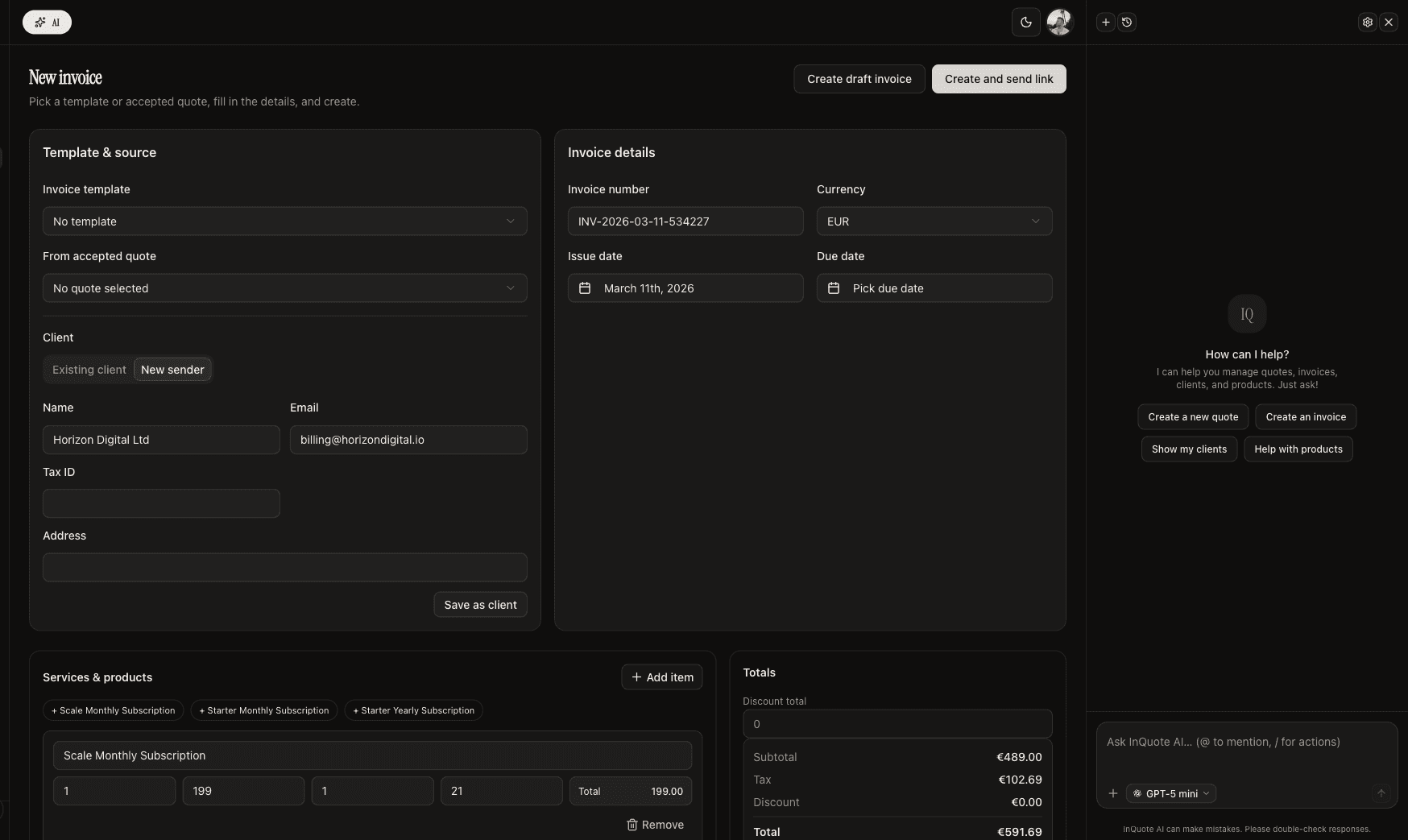Screen dimensions: 1408x840
Task: Click Create an invoice suggestion
Action: 1306,417
